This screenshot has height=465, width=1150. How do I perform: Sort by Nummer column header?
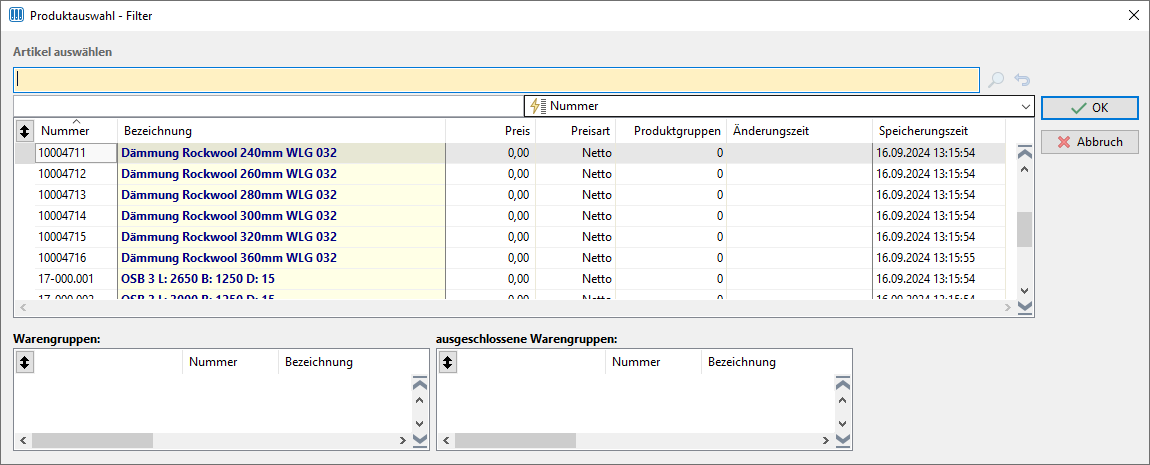tap(65, 131)
